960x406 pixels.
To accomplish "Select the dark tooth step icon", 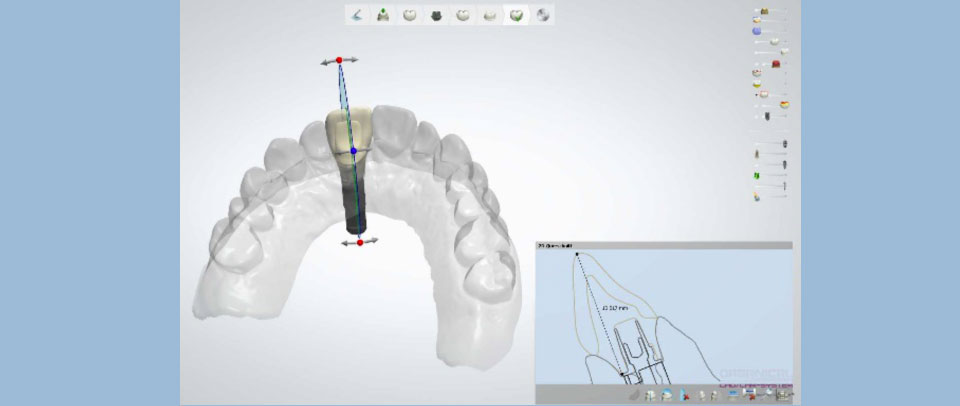I will click(x=436, y=15).
